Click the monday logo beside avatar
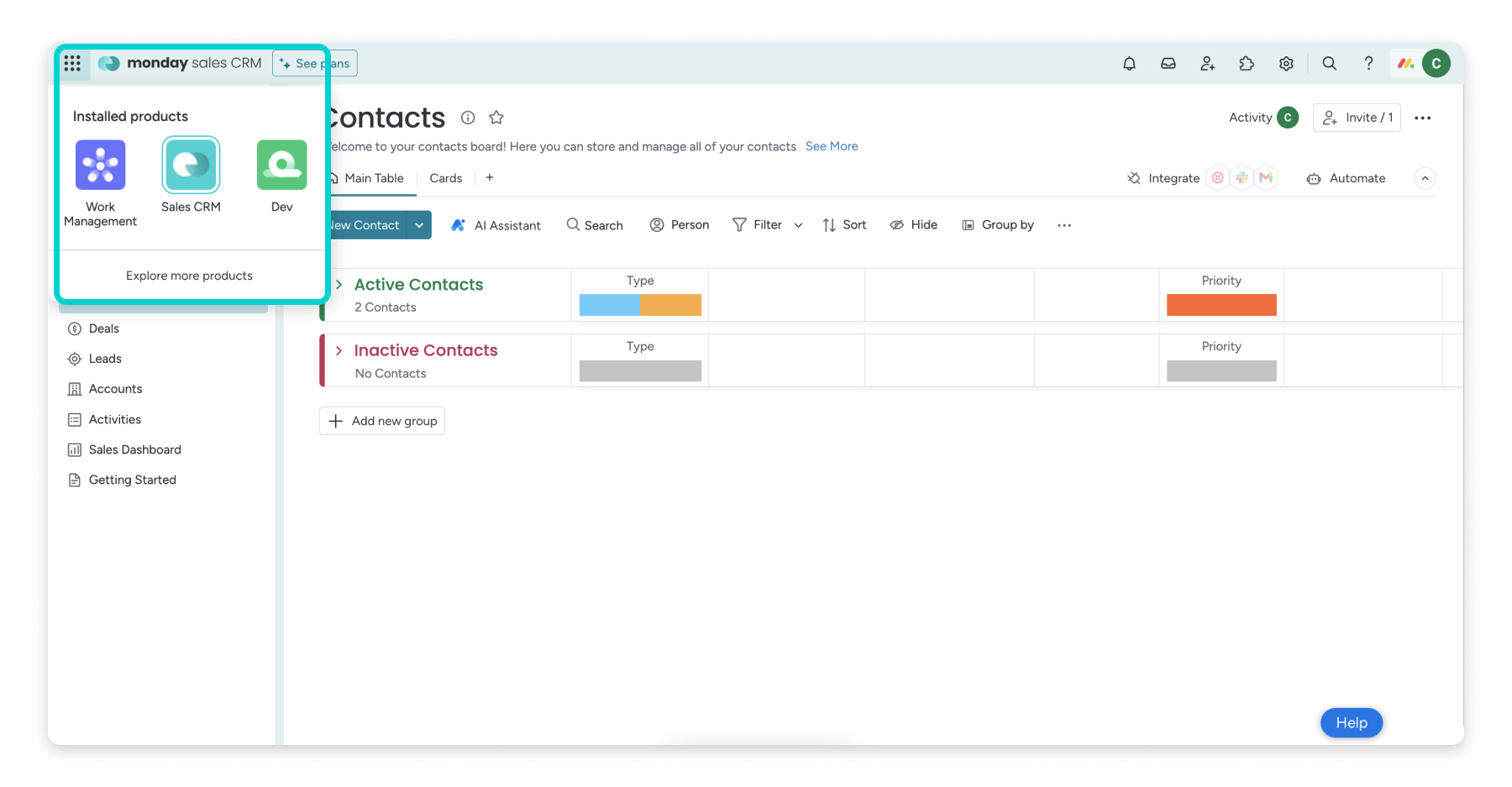 (x=1405, y=63)
